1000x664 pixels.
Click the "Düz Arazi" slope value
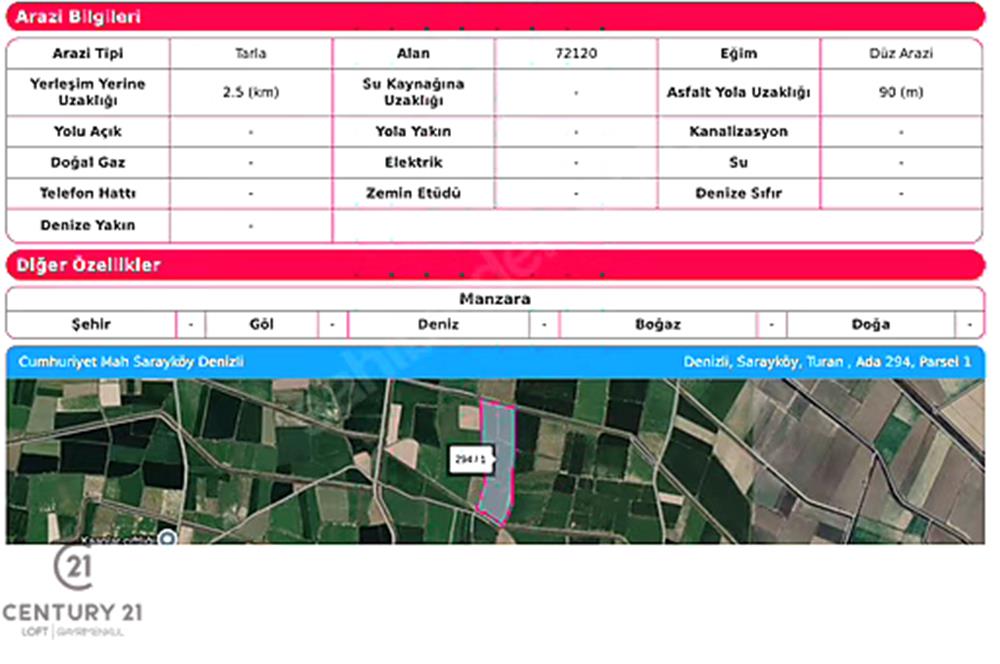(x=901, y=54)
